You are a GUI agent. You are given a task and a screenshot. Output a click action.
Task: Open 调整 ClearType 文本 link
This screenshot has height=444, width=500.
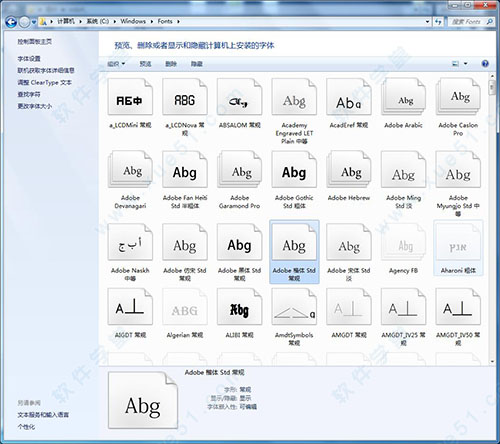(45, 82)
